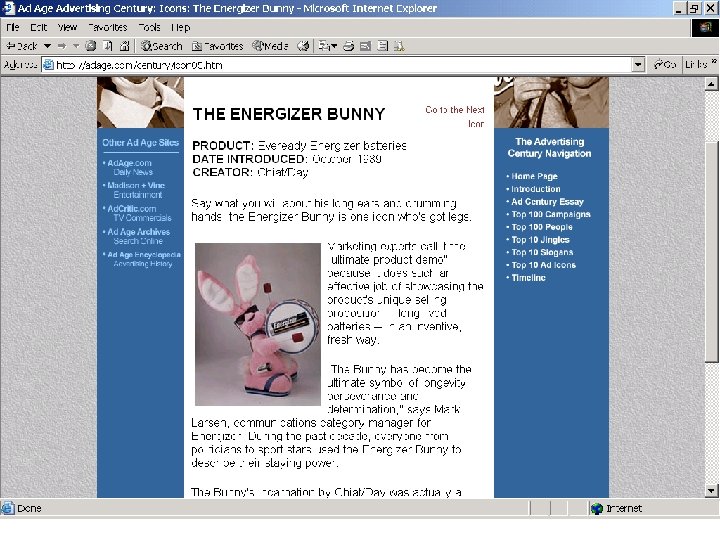Open the Top 100 People link

tap(542, 227)
